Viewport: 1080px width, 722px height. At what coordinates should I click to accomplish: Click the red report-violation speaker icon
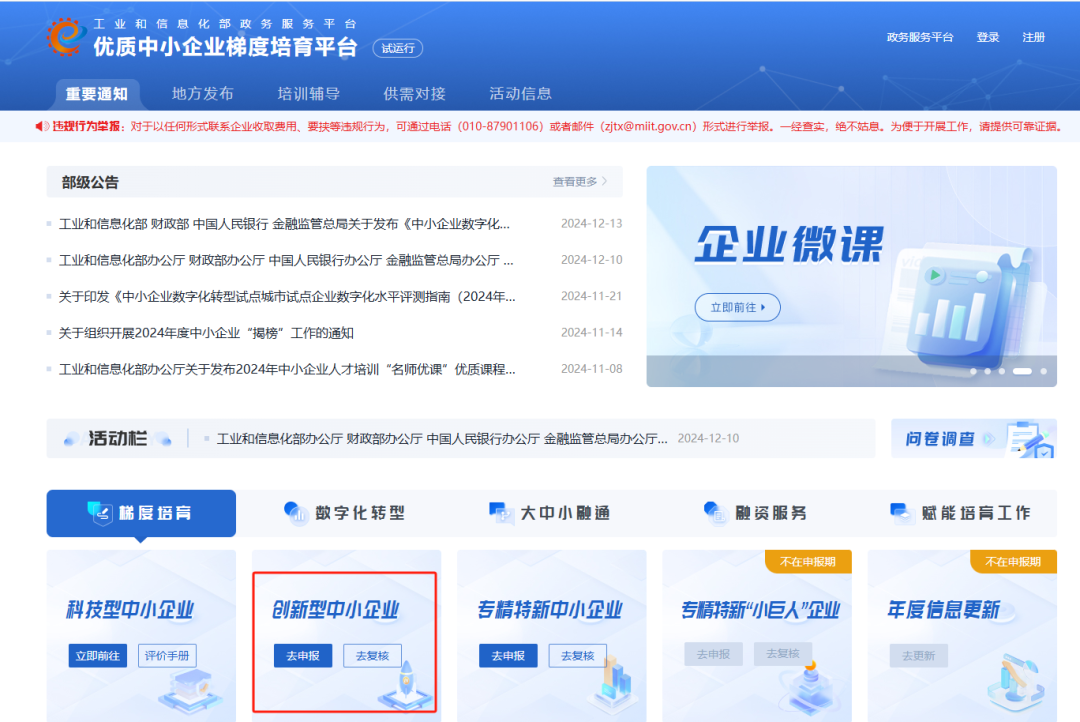pyautogui.click(x=42, y=126)
